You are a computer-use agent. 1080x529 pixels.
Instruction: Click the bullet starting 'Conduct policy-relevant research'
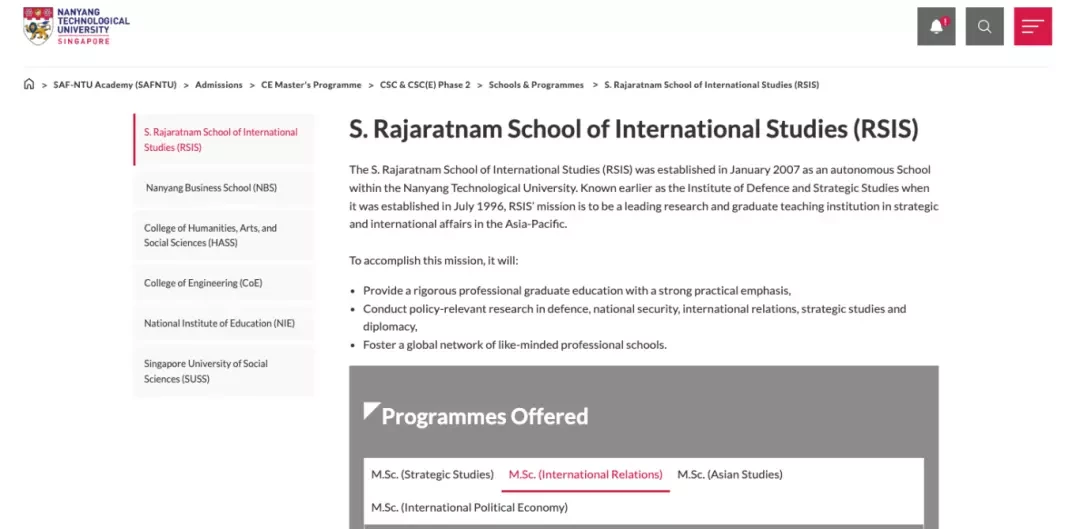(x=634, y=318)
